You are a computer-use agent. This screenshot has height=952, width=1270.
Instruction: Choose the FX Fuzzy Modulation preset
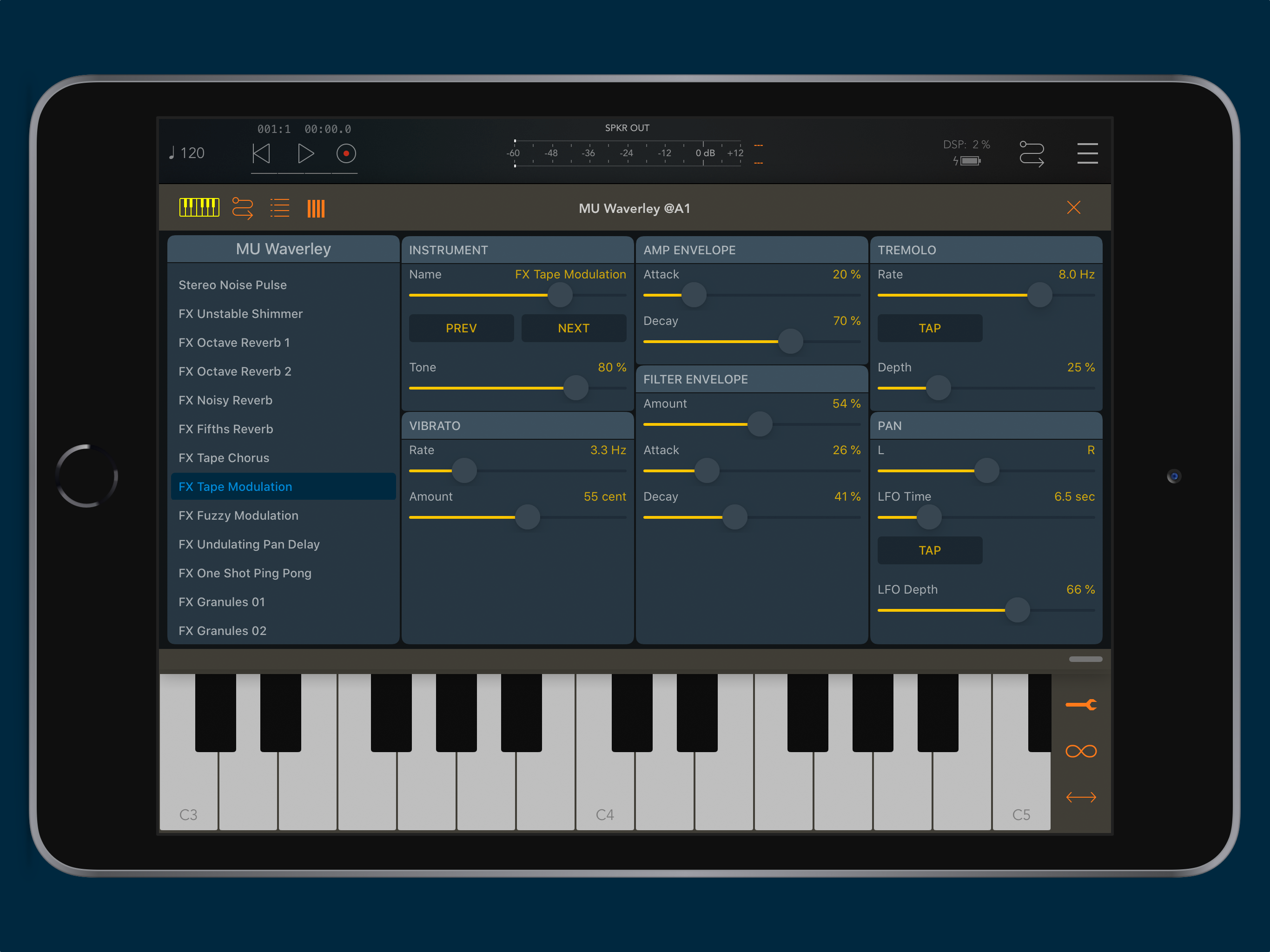(x=238, y=515)
